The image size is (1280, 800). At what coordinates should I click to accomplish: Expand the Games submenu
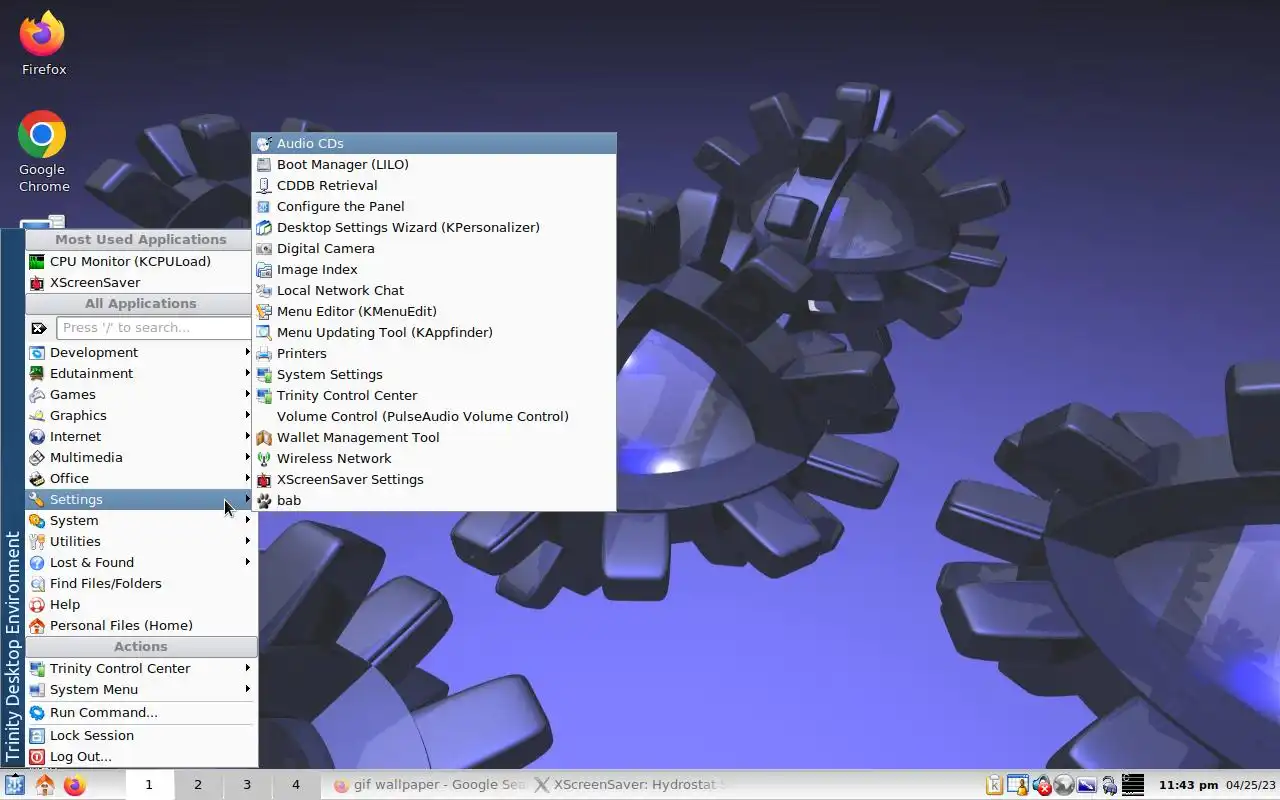[x=140, y=394]
